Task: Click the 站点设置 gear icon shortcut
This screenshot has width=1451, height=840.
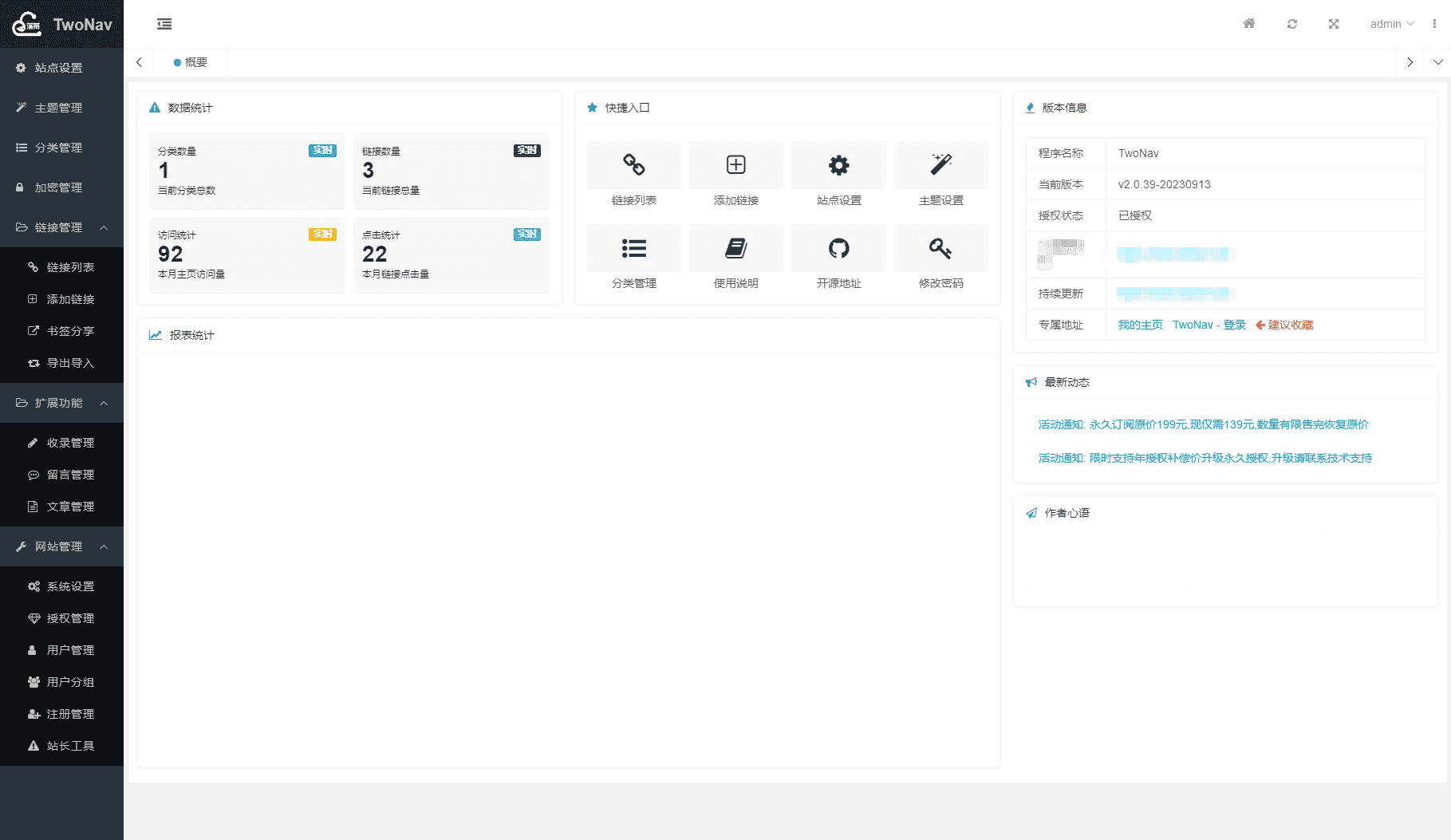Action: click(x=838, y=165)
